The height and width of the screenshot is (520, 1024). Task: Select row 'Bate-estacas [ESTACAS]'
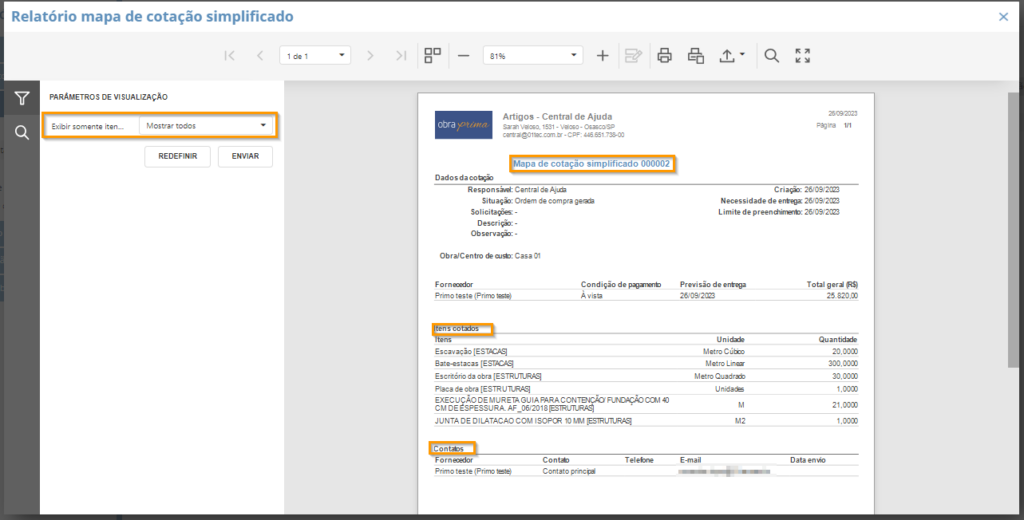[x=646, y=363]
